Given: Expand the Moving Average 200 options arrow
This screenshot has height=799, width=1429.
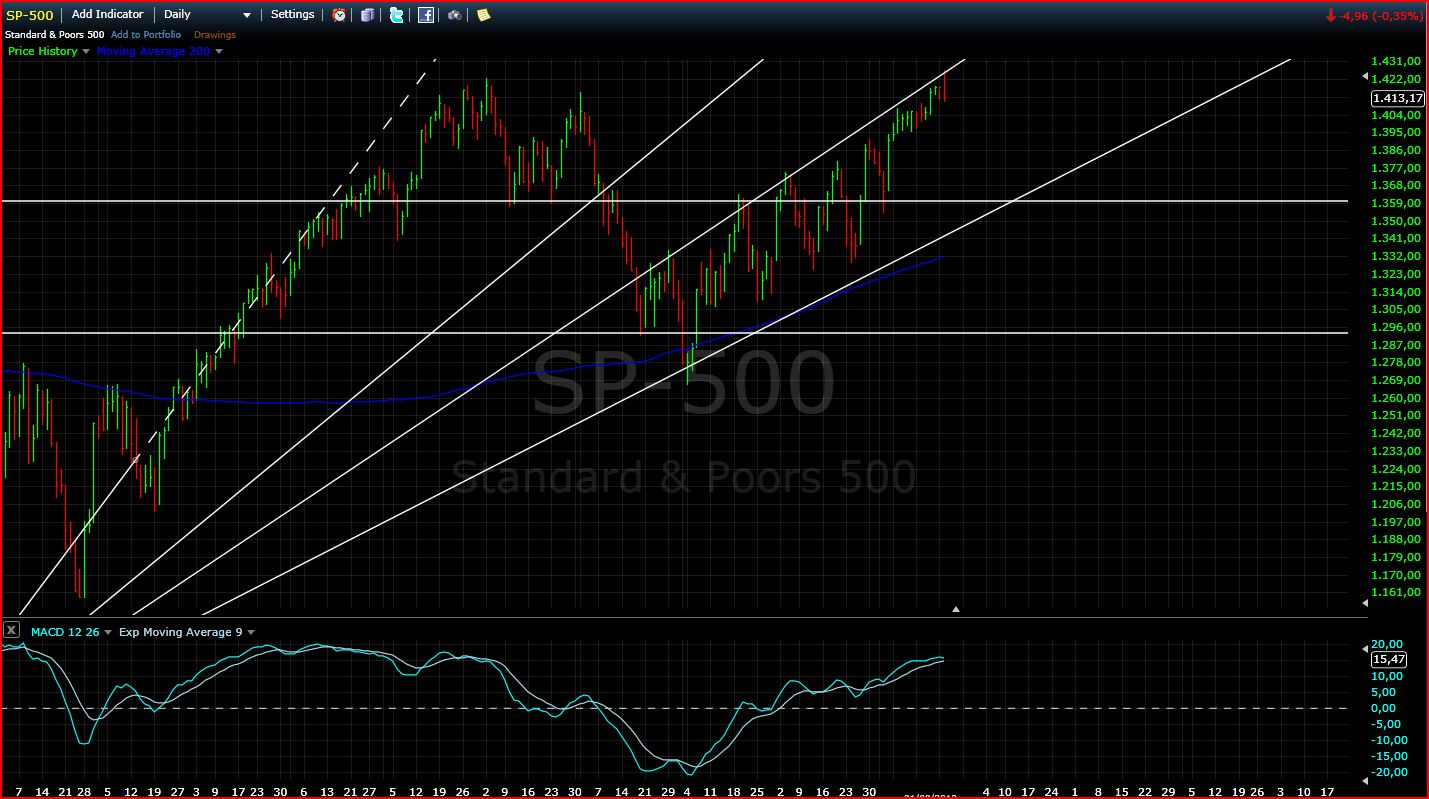Looking at the screenshot, I should [219, 51].
